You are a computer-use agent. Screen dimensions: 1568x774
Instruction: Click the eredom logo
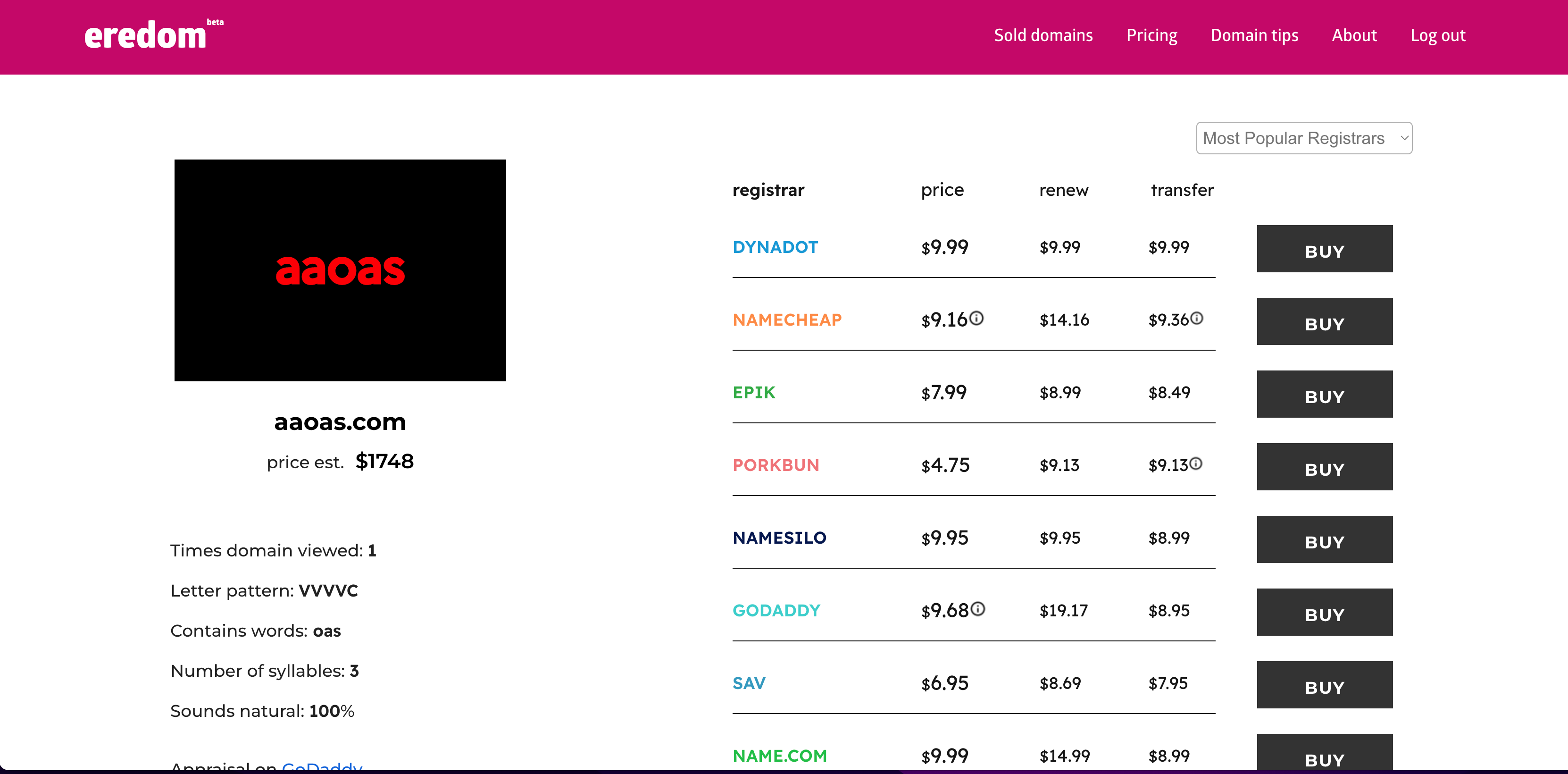[146, 35]
